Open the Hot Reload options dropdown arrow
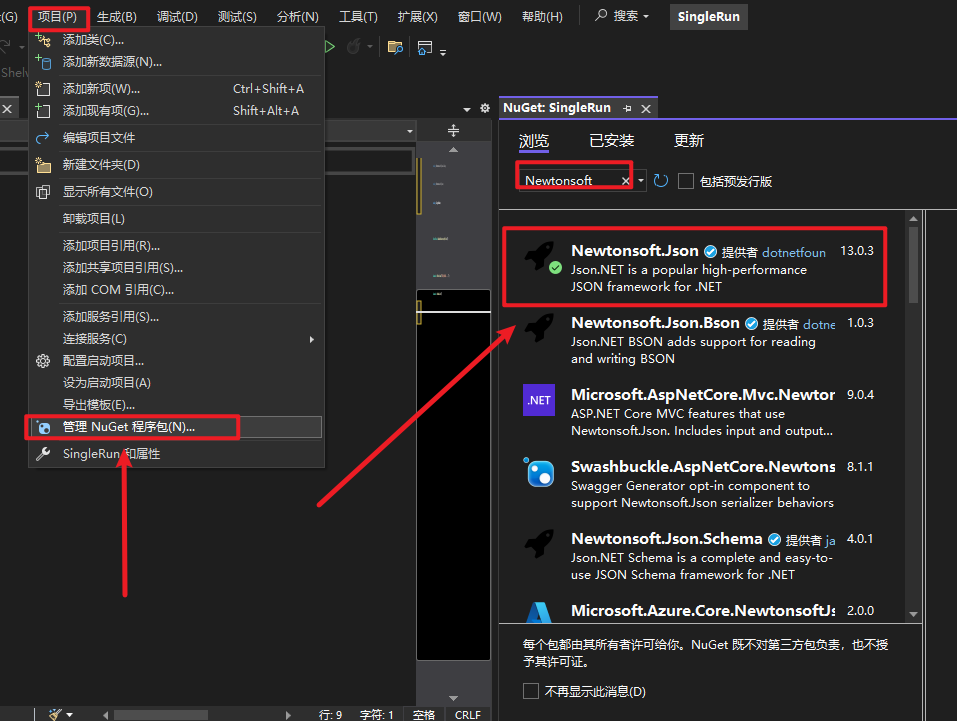 click(370, 47)
